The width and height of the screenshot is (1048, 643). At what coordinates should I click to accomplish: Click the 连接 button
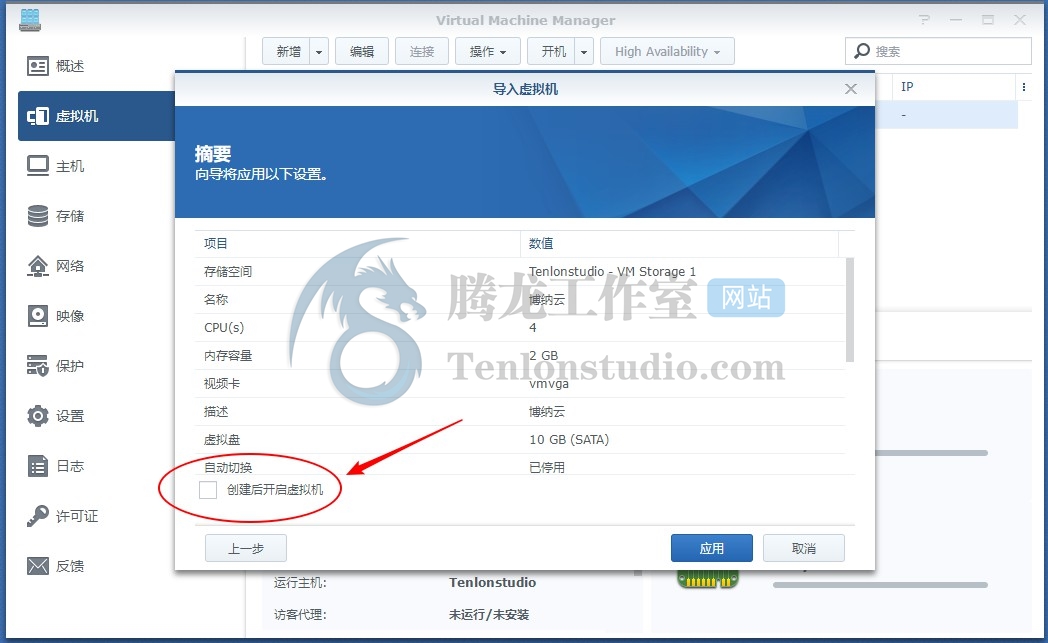coord(422,51)
